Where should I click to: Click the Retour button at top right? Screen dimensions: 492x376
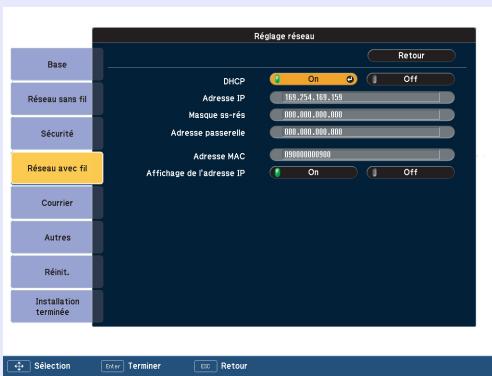click(411, 55)
